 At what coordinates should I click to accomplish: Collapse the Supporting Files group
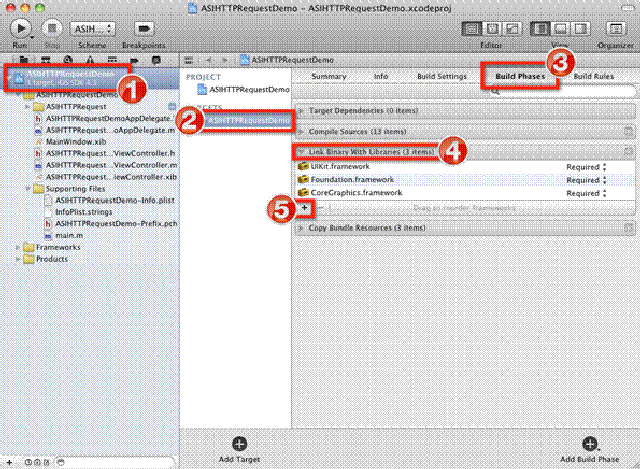[28, 189]
